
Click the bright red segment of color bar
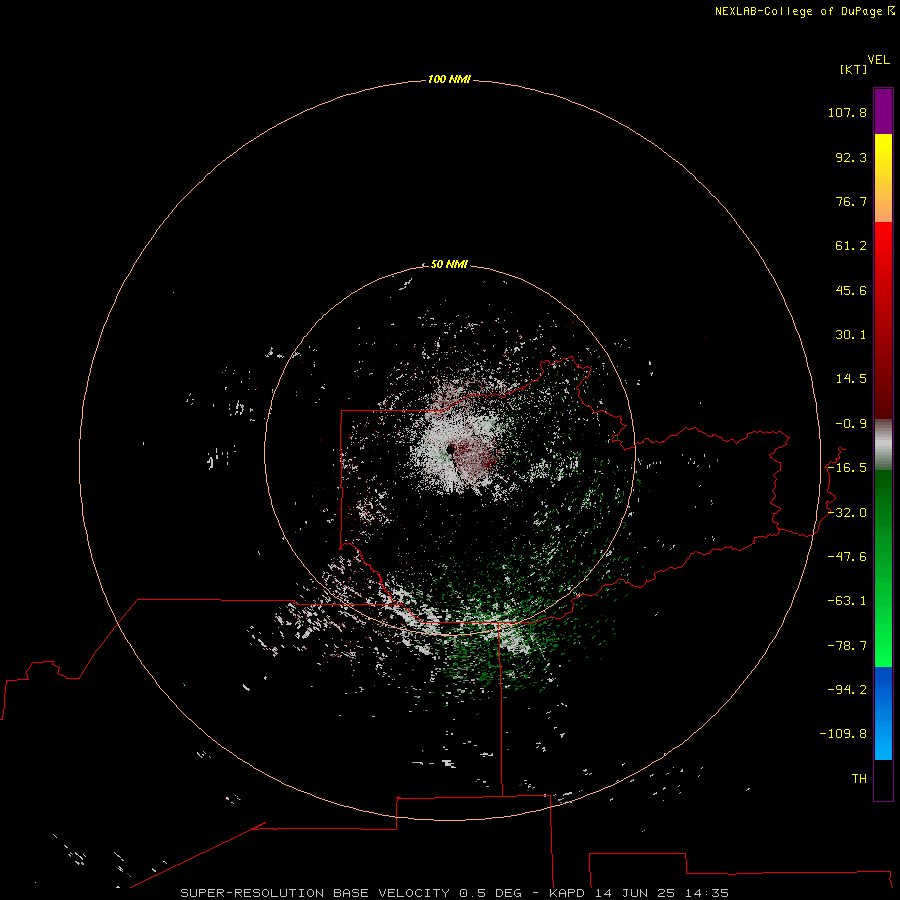click(x=883, y=321)
